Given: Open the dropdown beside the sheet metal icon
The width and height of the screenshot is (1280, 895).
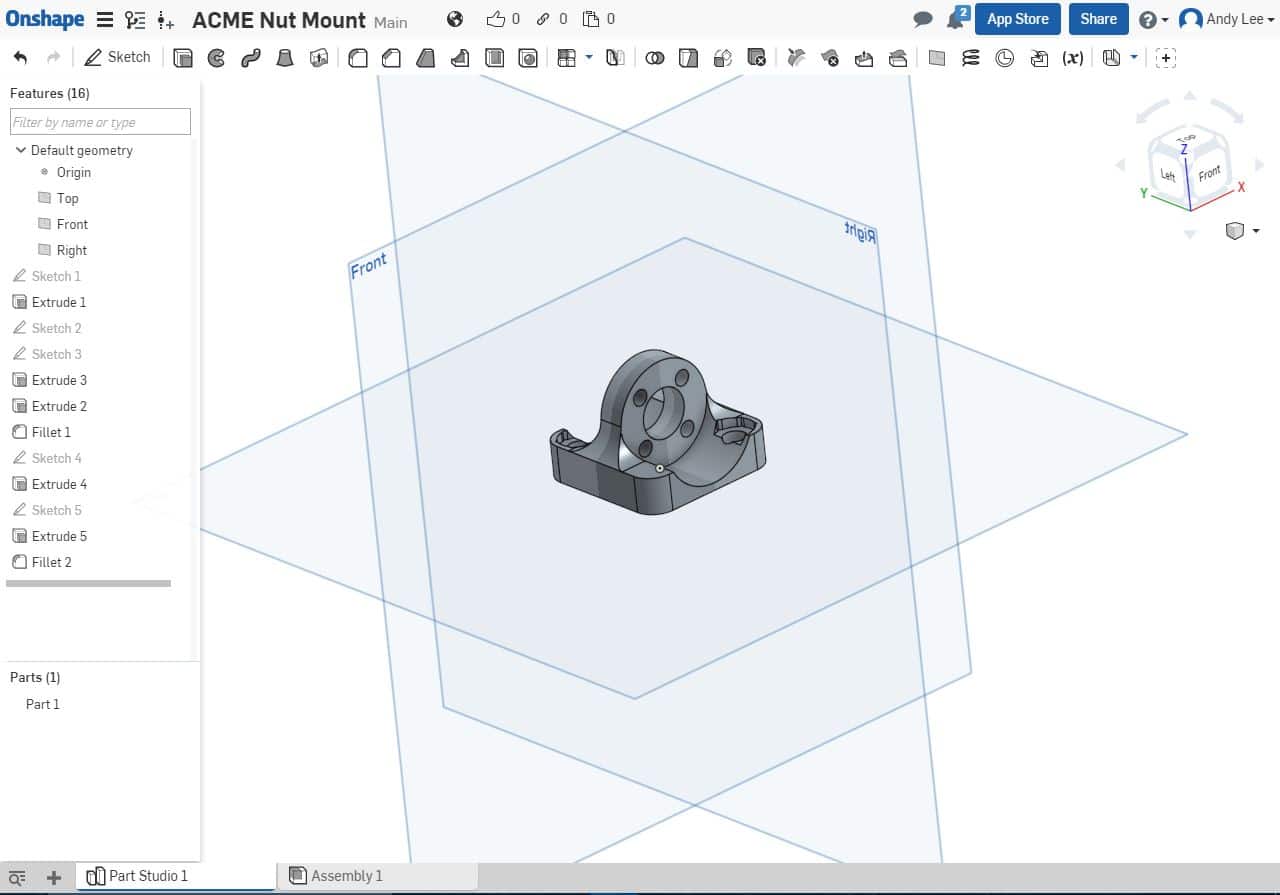Looking at the screenshot, I should click(1133, 57).
